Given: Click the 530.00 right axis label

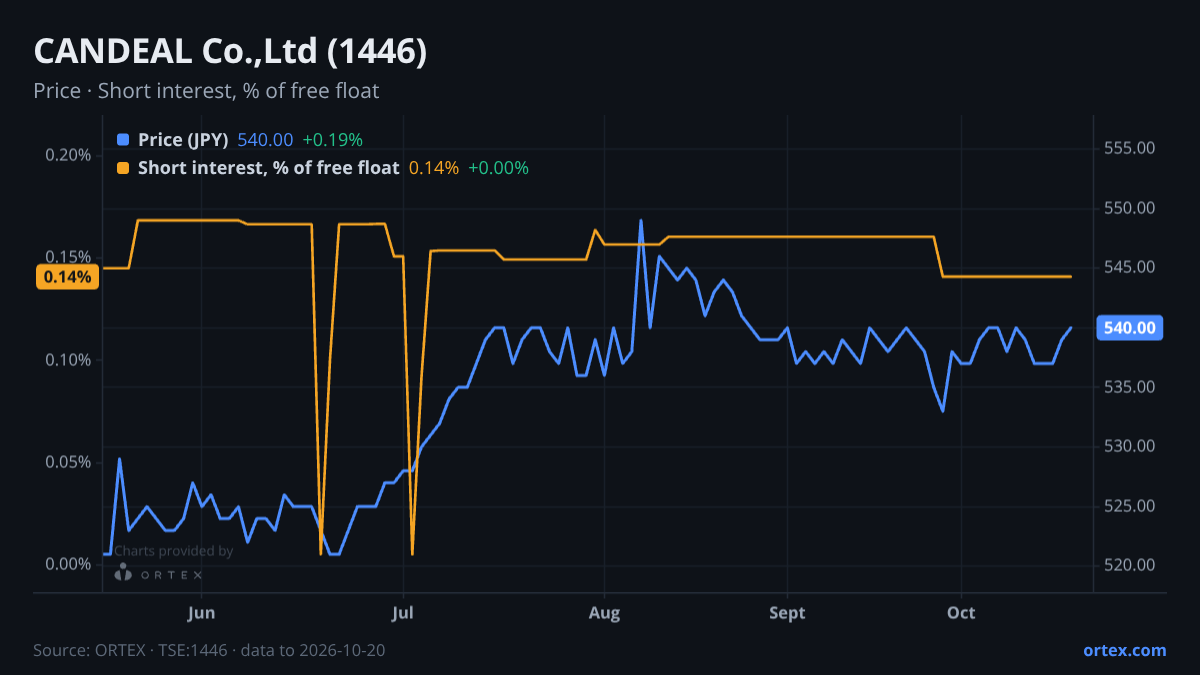Looking at the screenshot, I should 1132,446.
